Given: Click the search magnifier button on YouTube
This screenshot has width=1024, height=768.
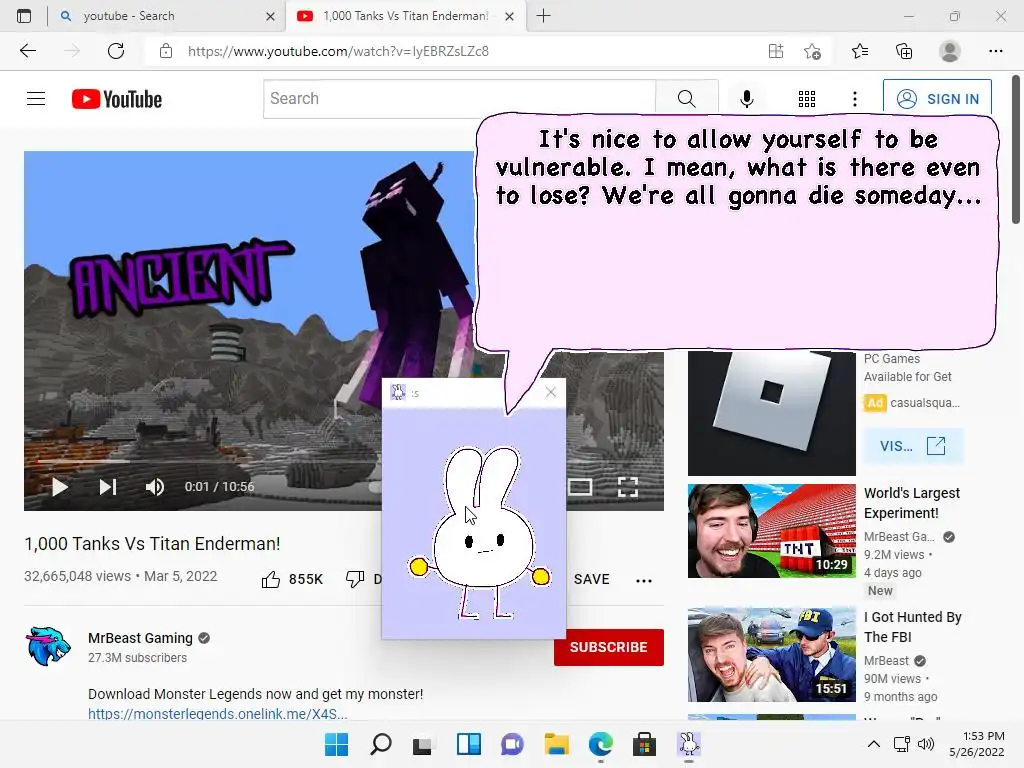Looking at the screenshot, I should coord(686,99).
